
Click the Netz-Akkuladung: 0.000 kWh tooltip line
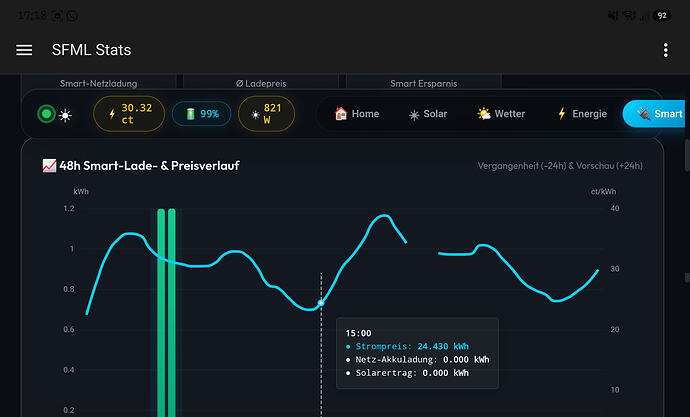pyautogui.click(x=418, y=360)
